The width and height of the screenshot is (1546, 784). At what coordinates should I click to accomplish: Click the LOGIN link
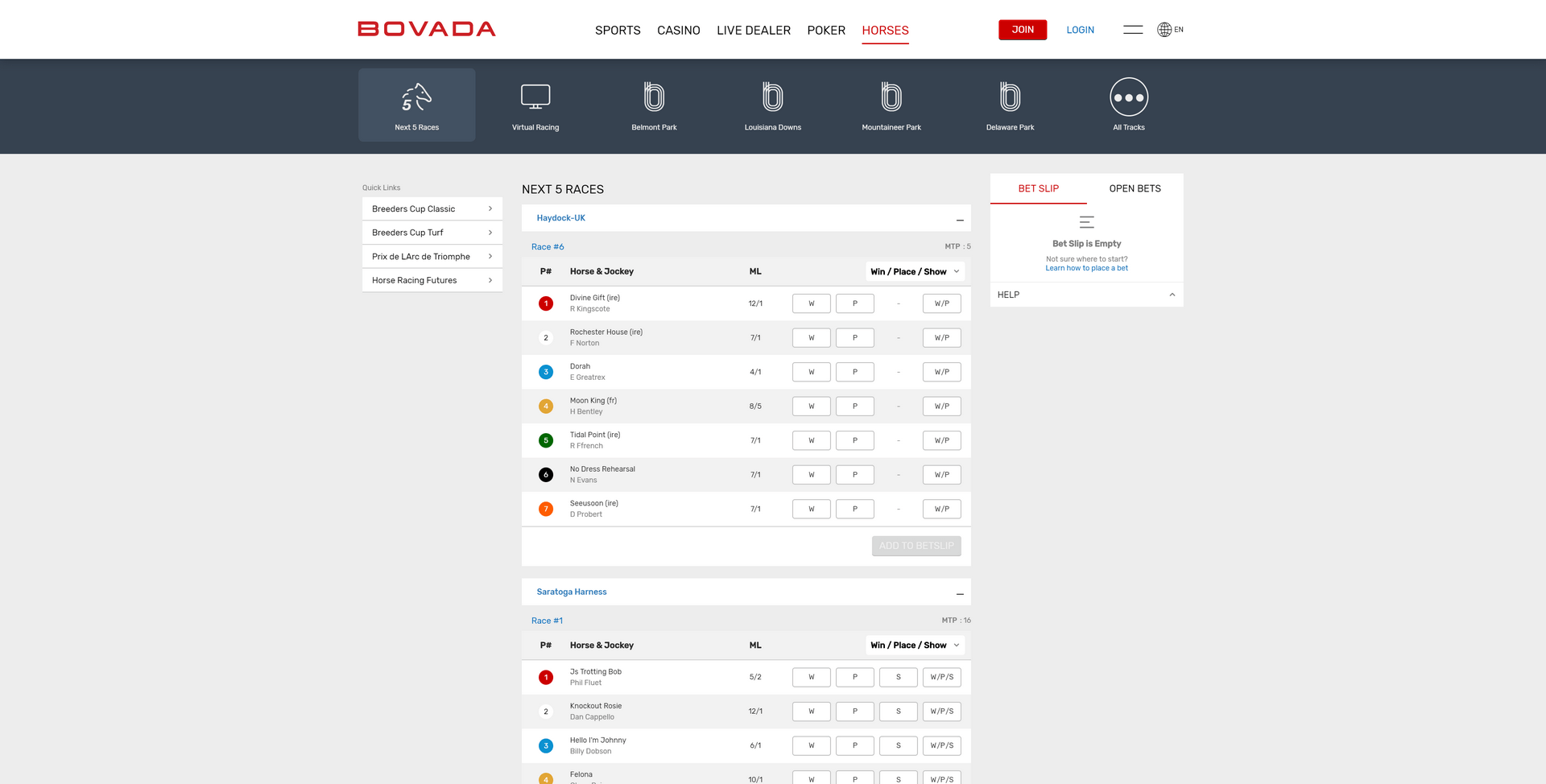point(1081,30)
